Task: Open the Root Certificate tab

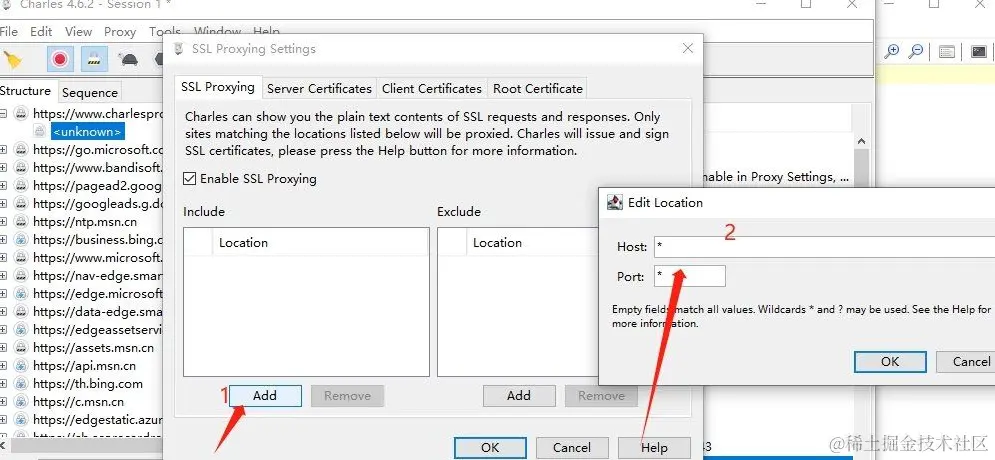Action: click(537, 89)
